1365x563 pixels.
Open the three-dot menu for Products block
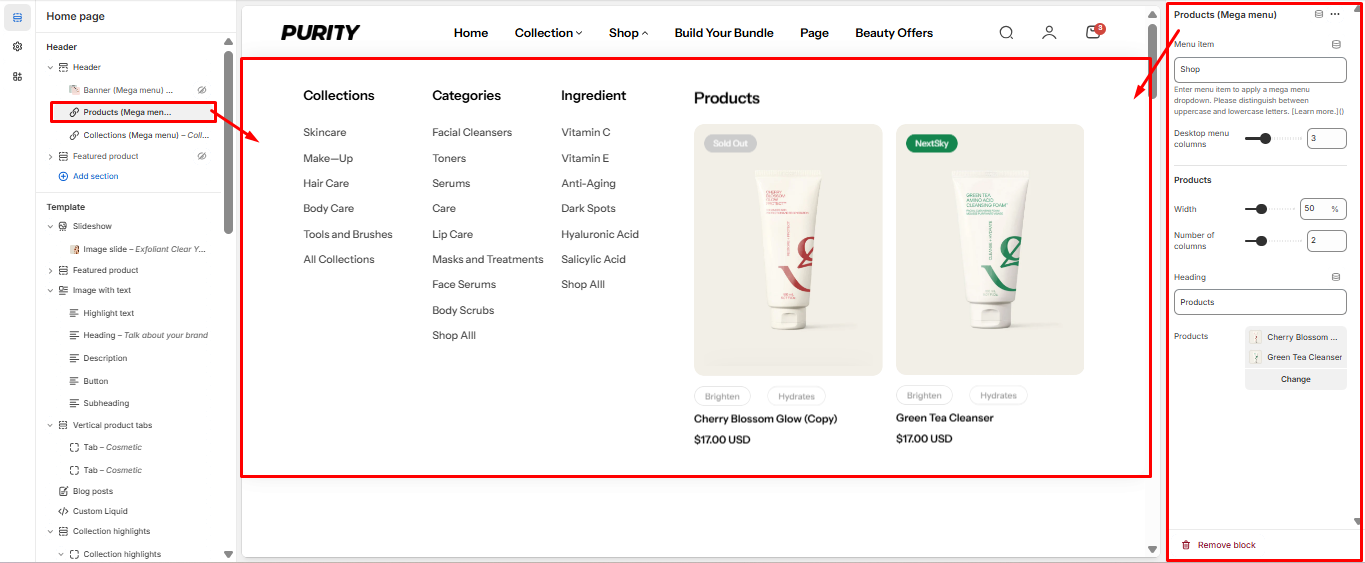(x=1335, y=15)
